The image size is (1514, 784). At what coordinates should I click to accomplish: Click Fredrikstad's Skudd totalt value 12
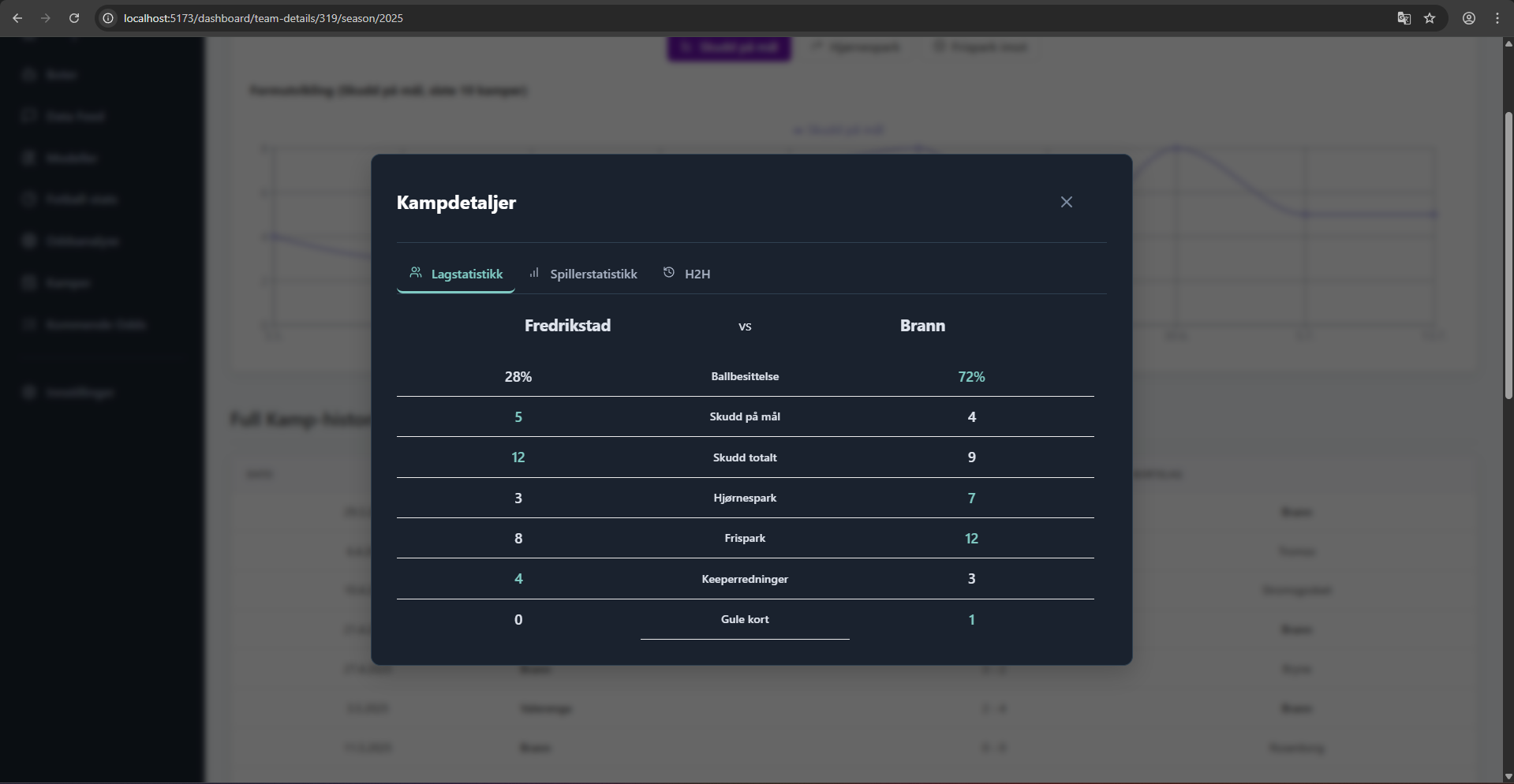tap(518, 457)
